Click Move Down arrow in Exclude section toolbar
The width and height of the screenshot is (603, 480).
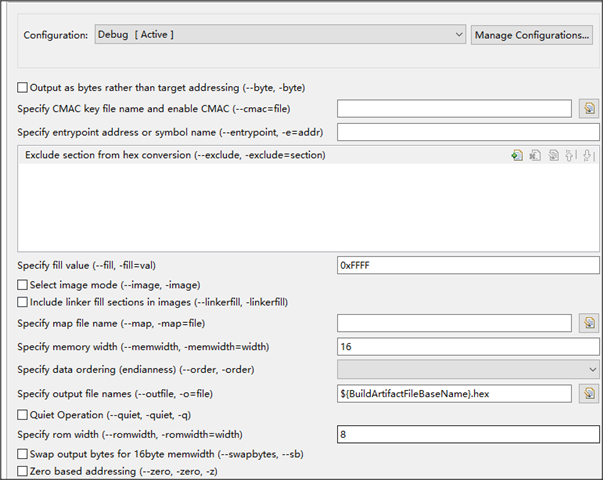[588, 155]
